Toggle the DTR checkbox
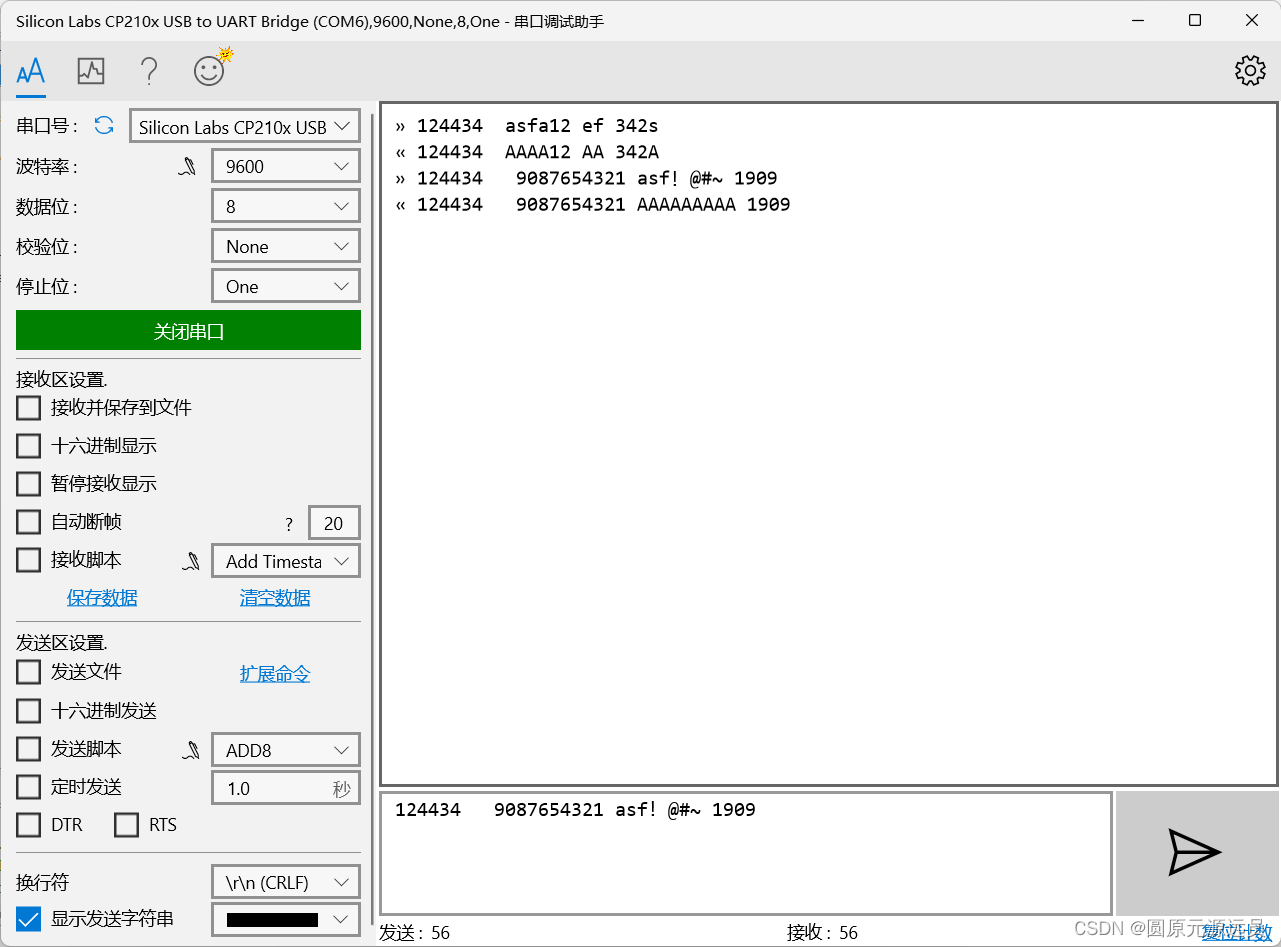1281x947 pixels. (x=29, y=825)
